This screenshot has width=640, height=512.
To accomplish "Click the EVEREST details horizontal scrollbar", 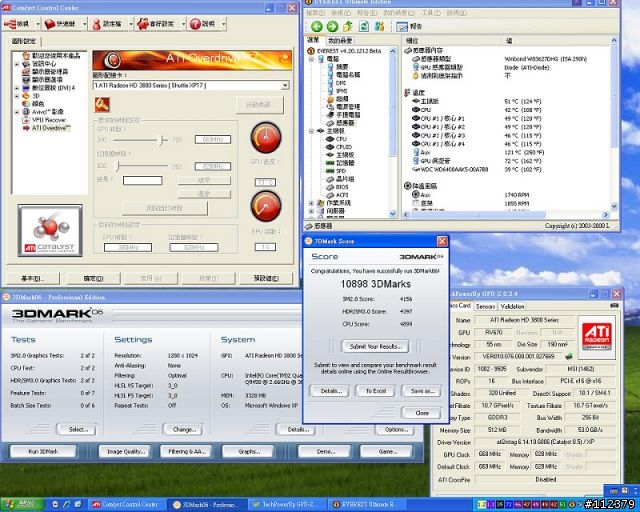I will [506, 214].
